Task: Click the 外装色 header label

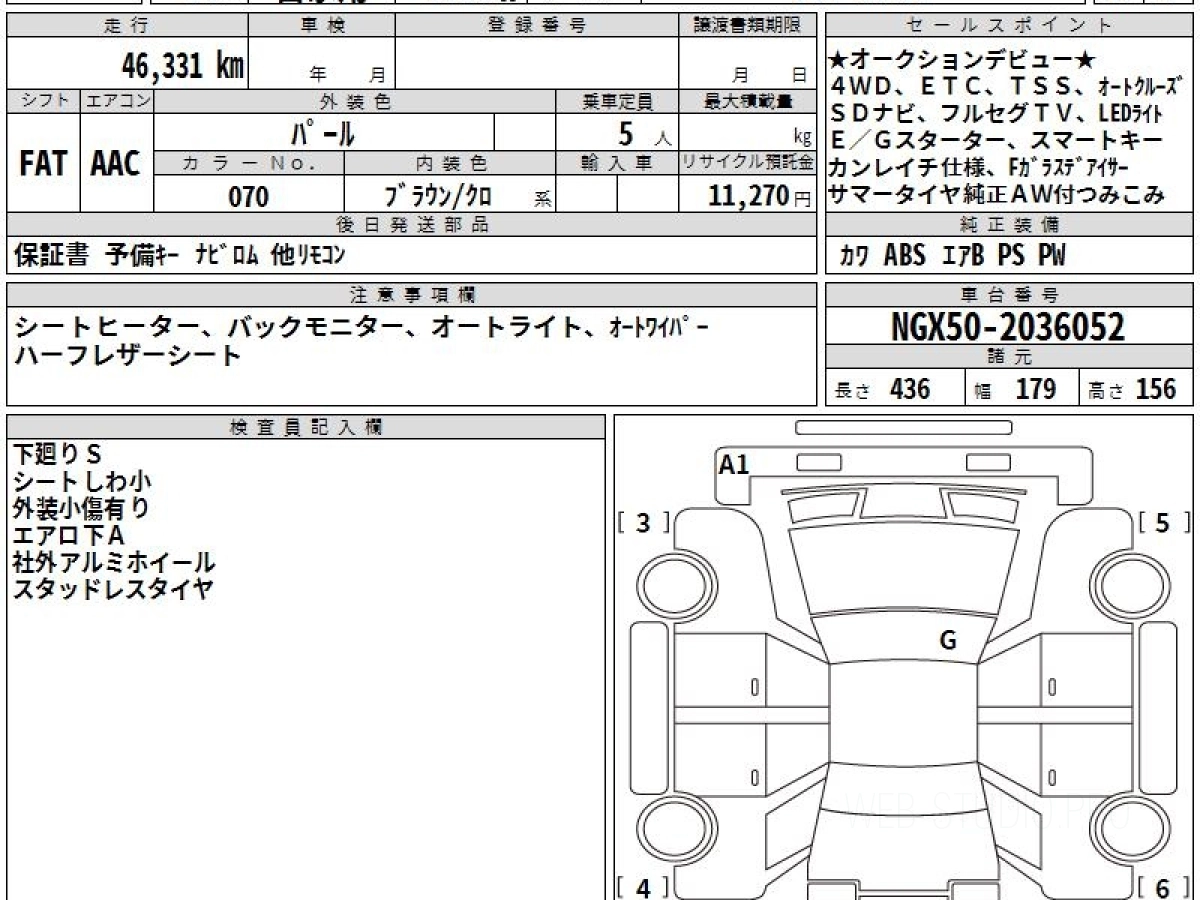Action: pyautogui.click(x=355, y=101)
